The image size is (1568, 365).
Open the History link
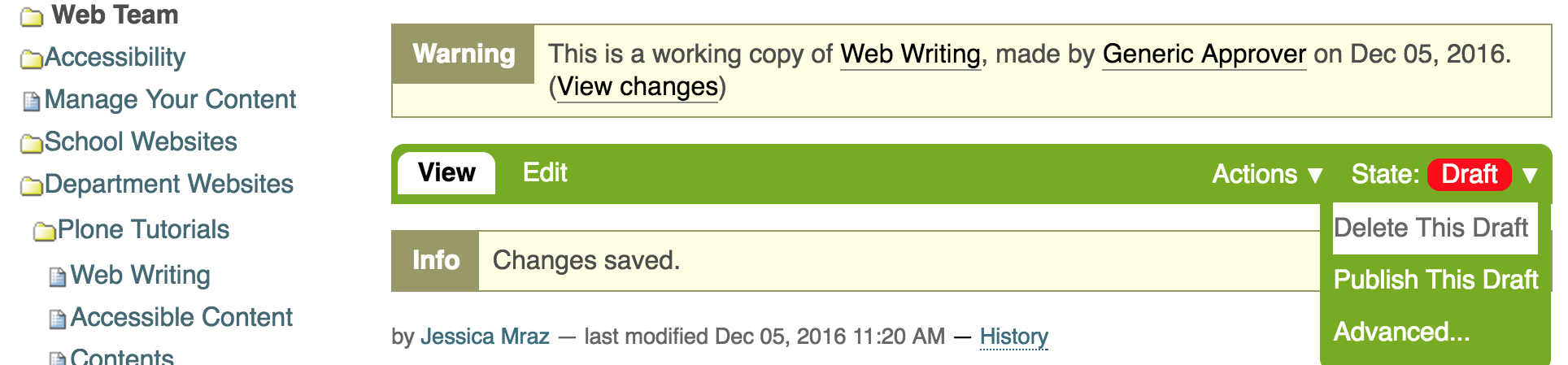tap(1014, 336)
